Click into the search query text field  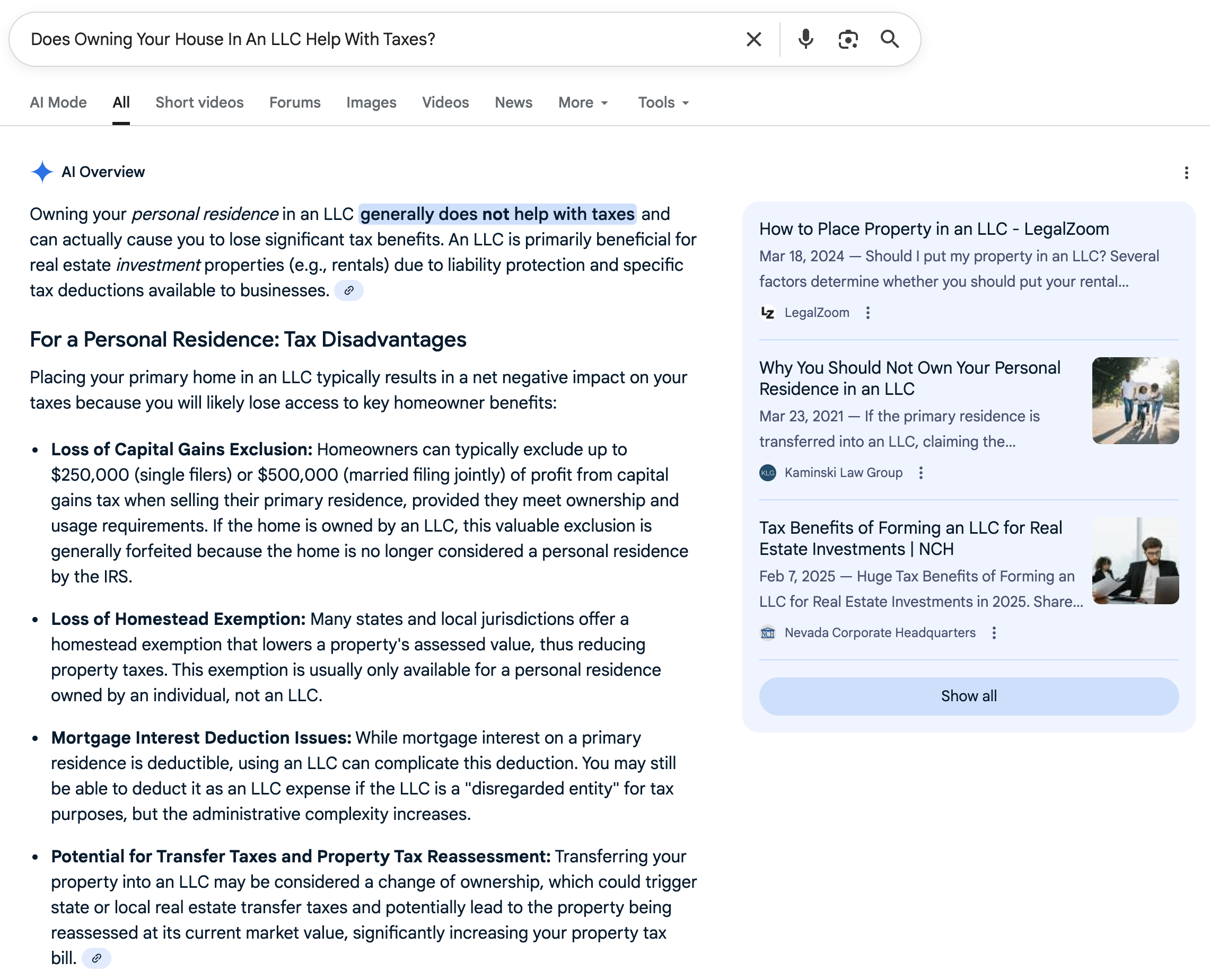(373, 40)
